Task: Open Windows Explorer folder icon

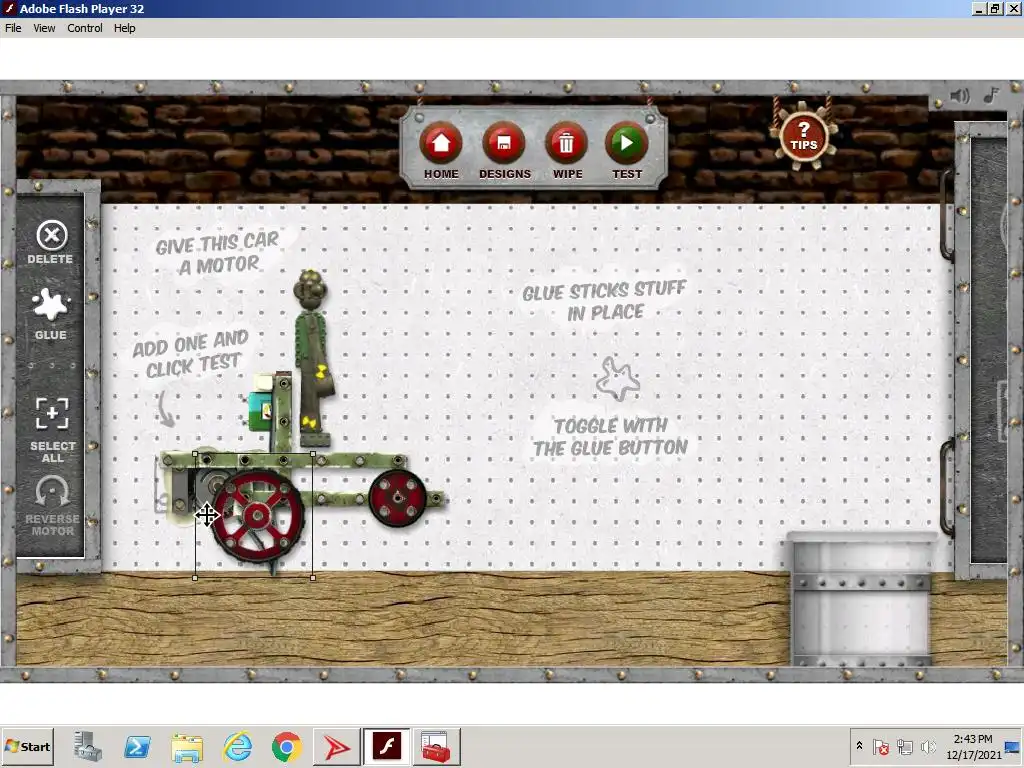Action: click(x=187, y=747)
